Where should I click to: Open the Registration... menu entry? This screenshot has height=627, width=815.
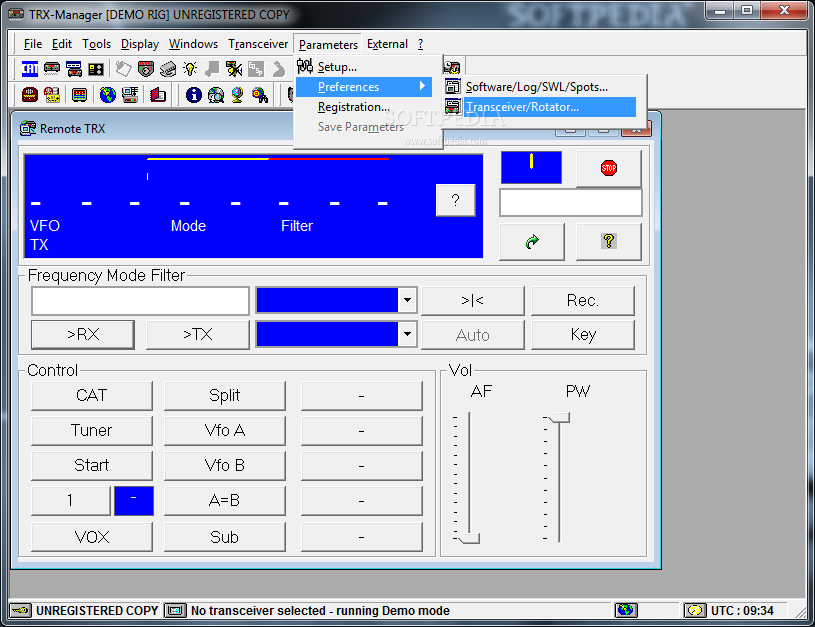click(x=364, y=107)
